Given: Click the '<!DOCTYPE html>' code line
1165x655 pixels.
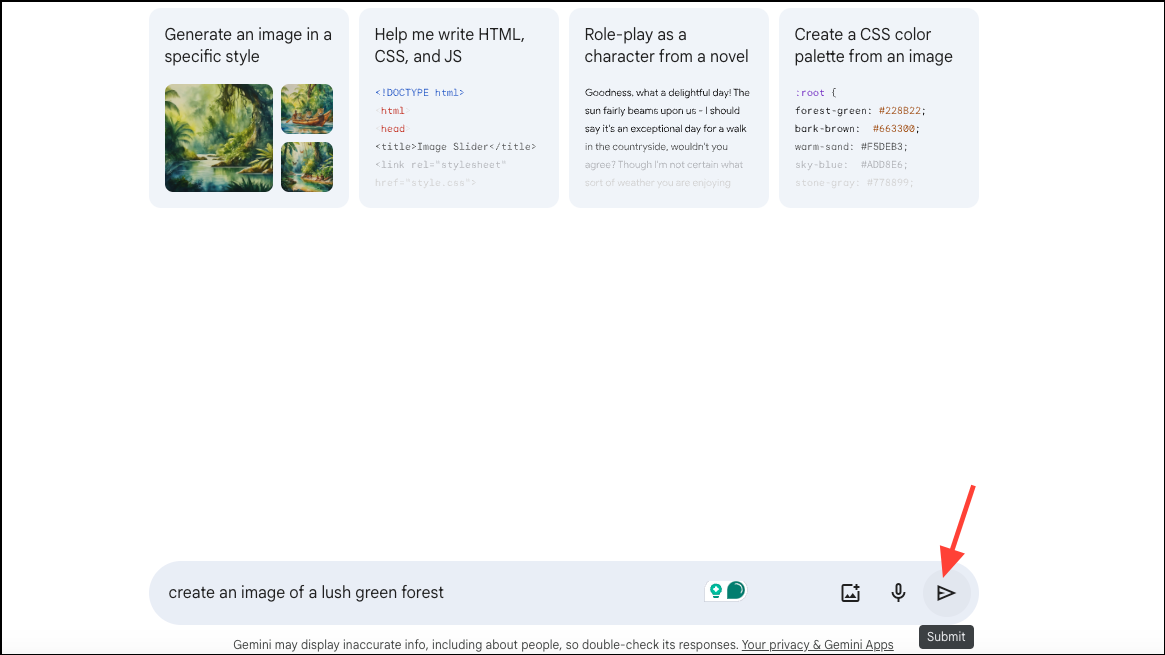Looking at the screenshot, I should 419,93.
